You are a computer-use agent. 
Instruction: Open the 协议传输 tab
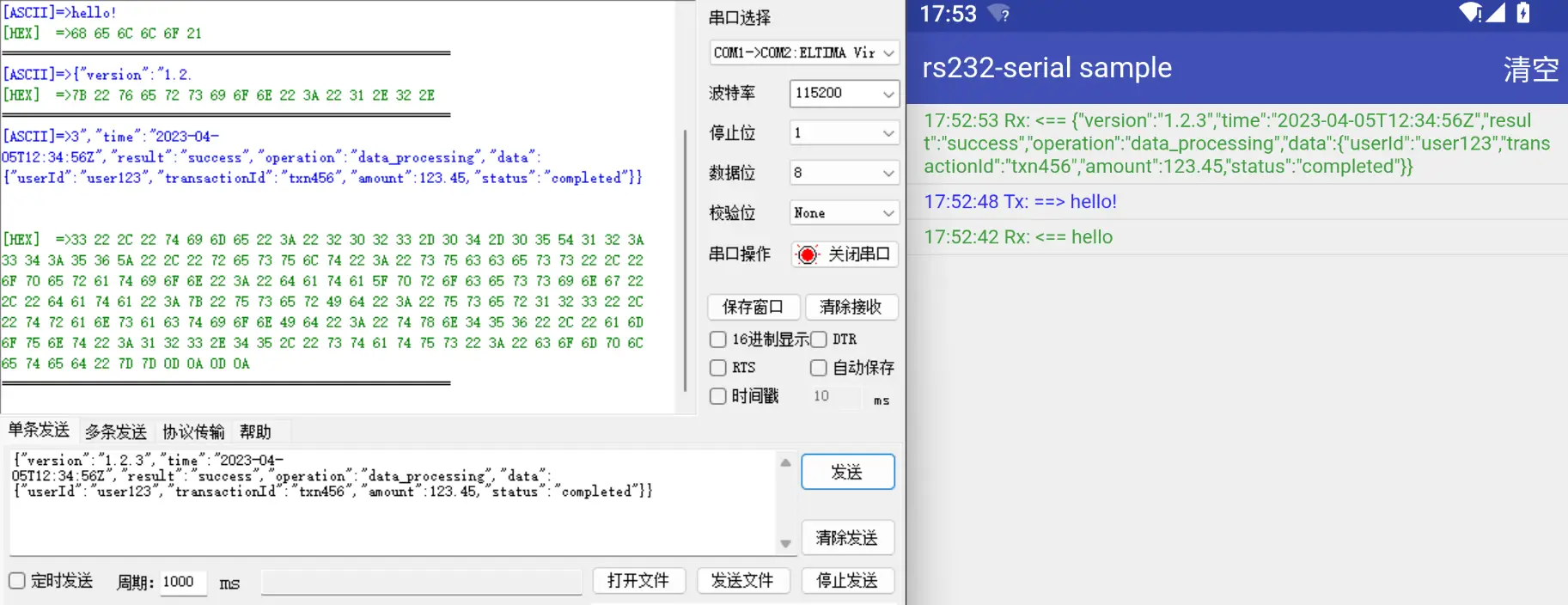pos(193,431)
